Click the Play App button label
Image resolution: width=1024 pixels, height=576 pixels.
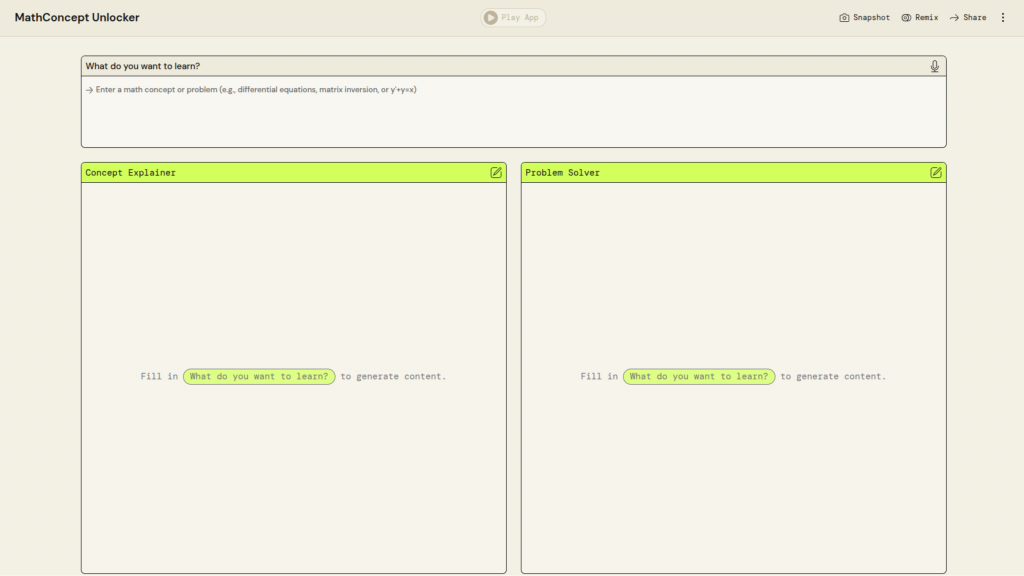click(519, 17)
